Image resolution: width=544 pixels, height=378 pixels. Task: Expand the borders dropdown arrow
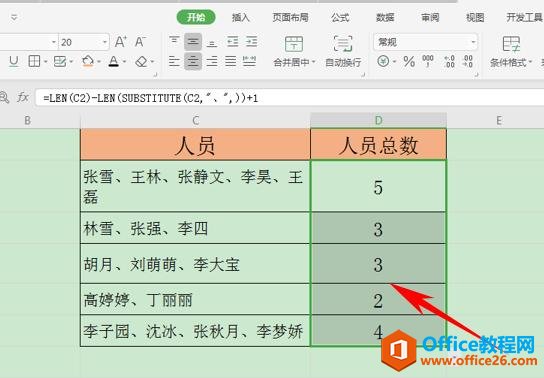[45, 62]
